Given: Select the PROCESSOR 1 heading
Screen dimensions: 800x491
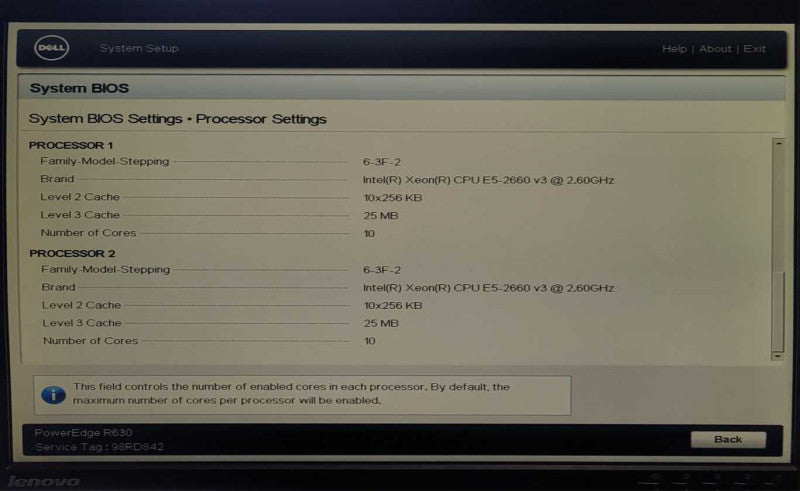Looking at the screenshot, I should click(x=71, y=145).
